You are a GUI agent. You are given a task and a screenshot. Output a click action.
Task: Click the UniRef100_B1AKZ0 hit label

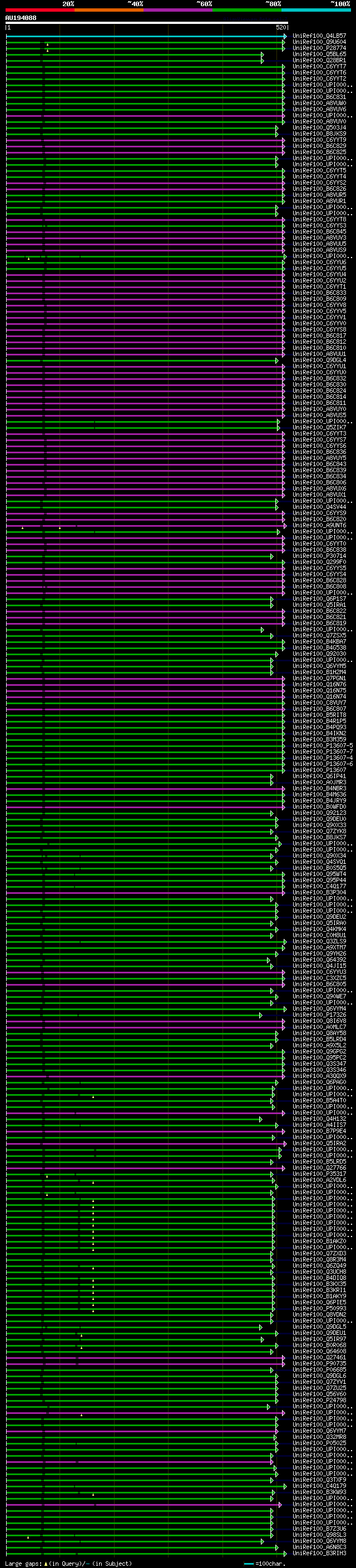click(319, 1241)
